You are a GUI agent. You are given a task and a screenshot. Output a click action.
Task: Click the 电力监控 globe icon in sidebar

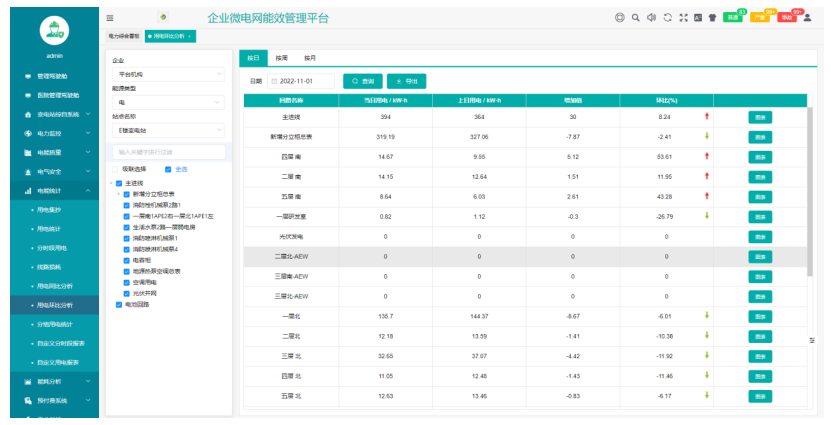[x=28, y=134]
